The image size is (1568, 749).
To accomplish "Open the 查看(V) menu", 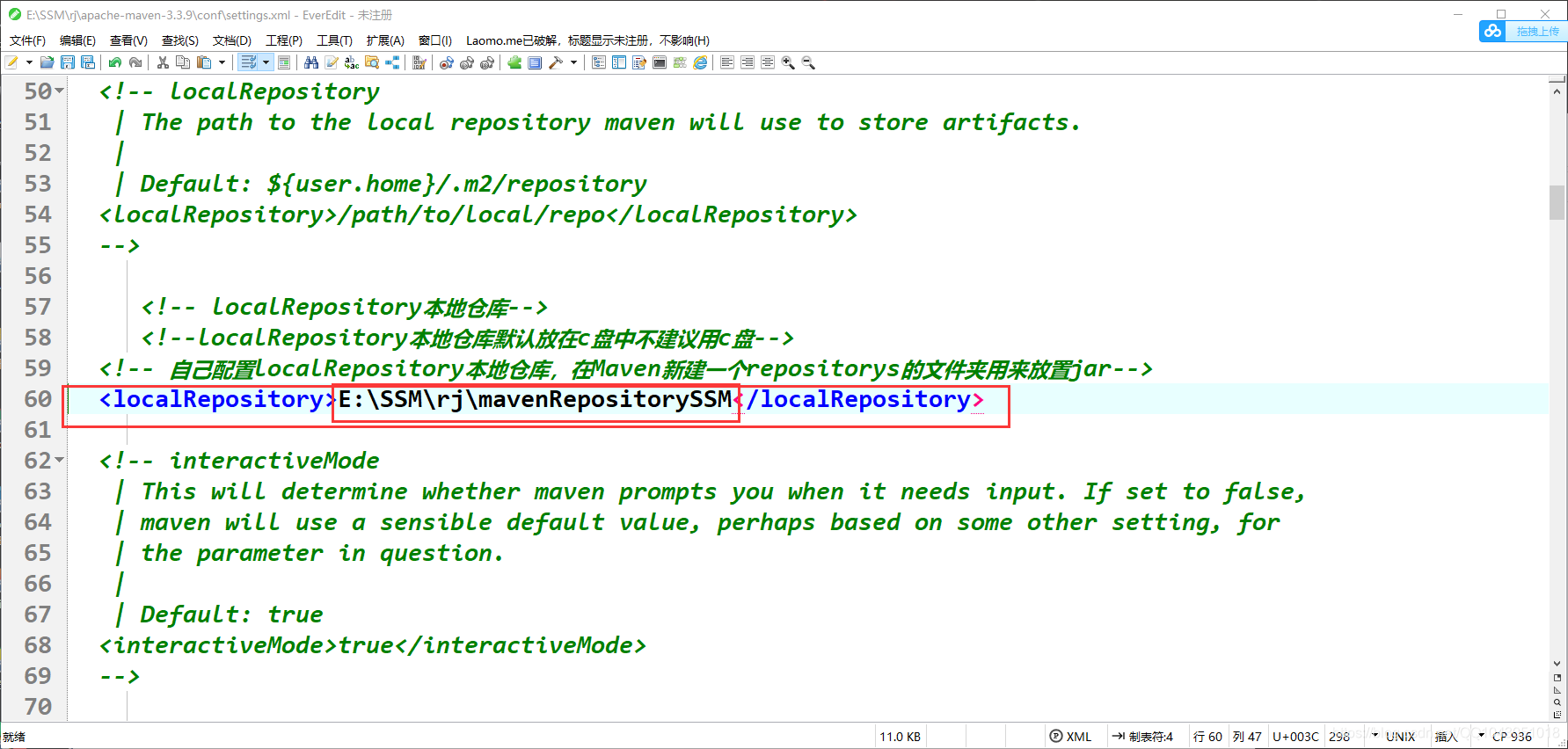I will (x=128, y=40).
